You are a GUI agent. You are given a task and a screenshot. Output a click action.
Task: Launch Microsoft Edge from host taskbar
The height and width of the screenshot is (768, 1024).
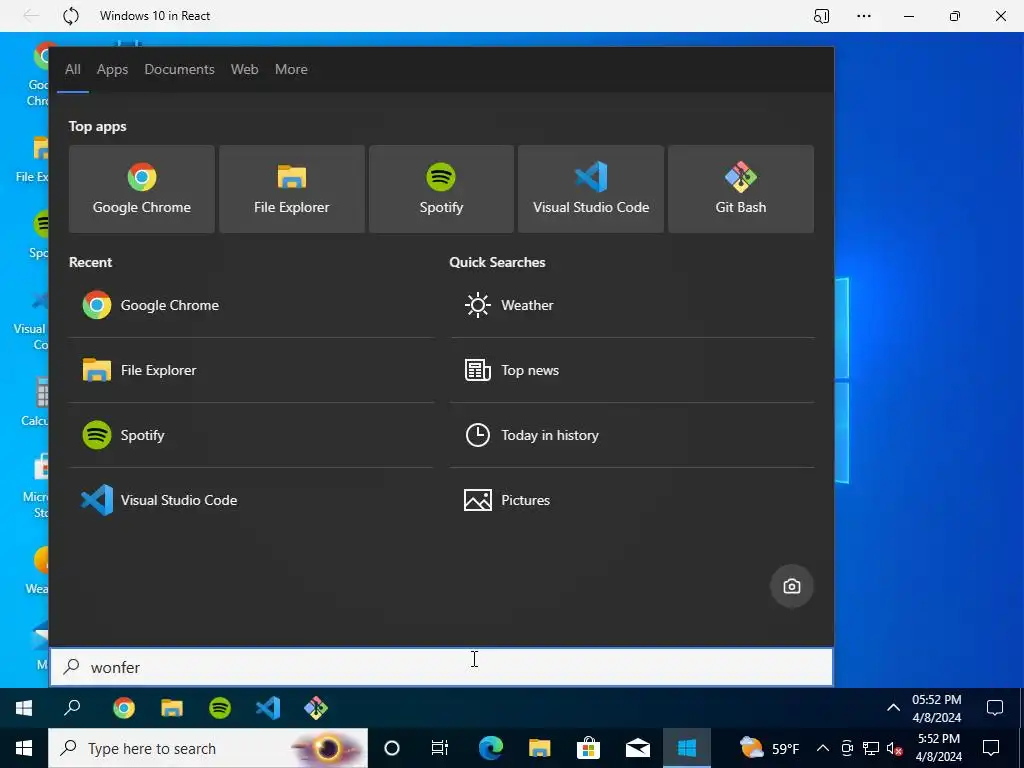pos(491,748)
